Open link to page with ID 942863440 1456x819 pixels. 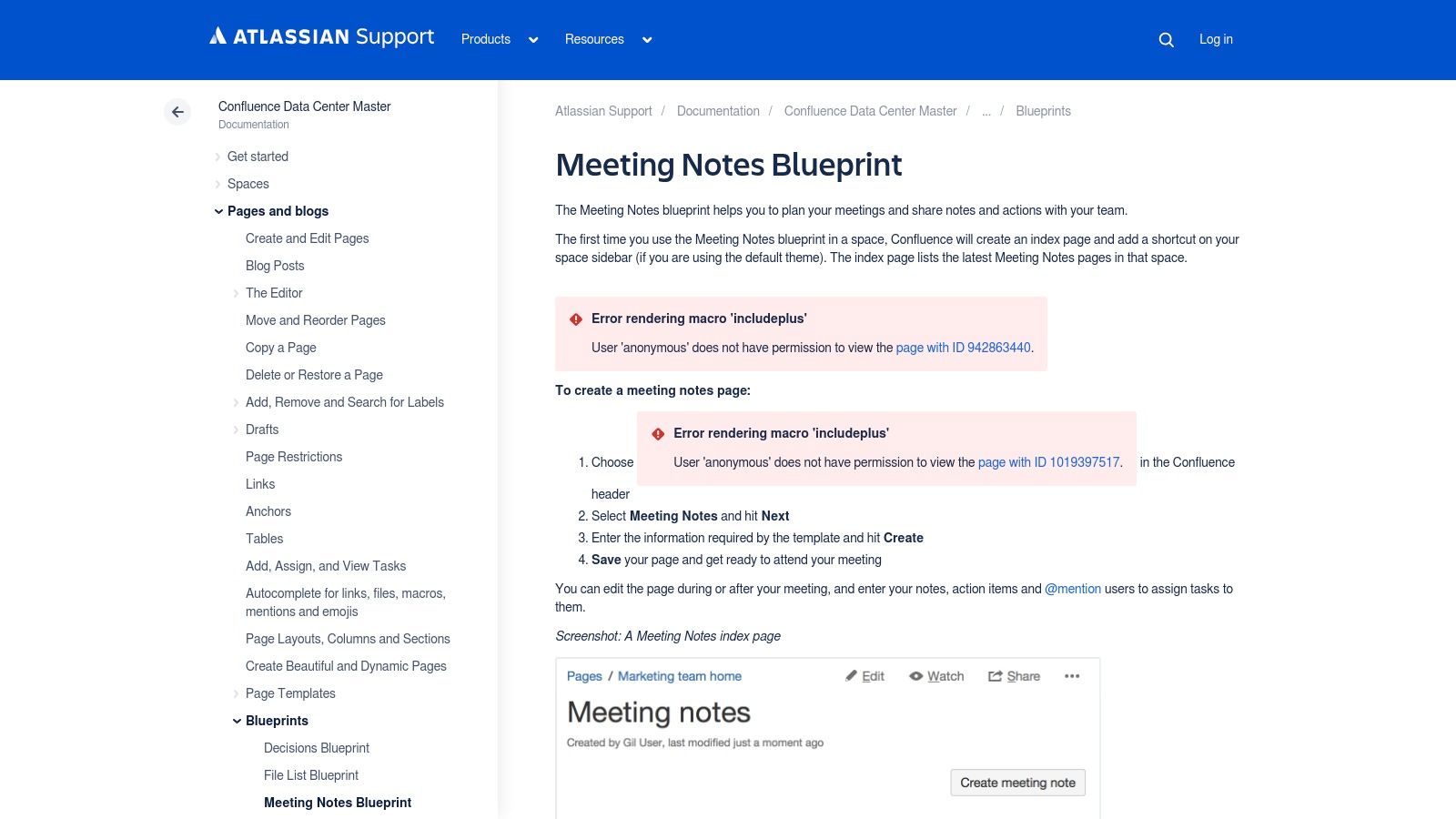(963, 348)
